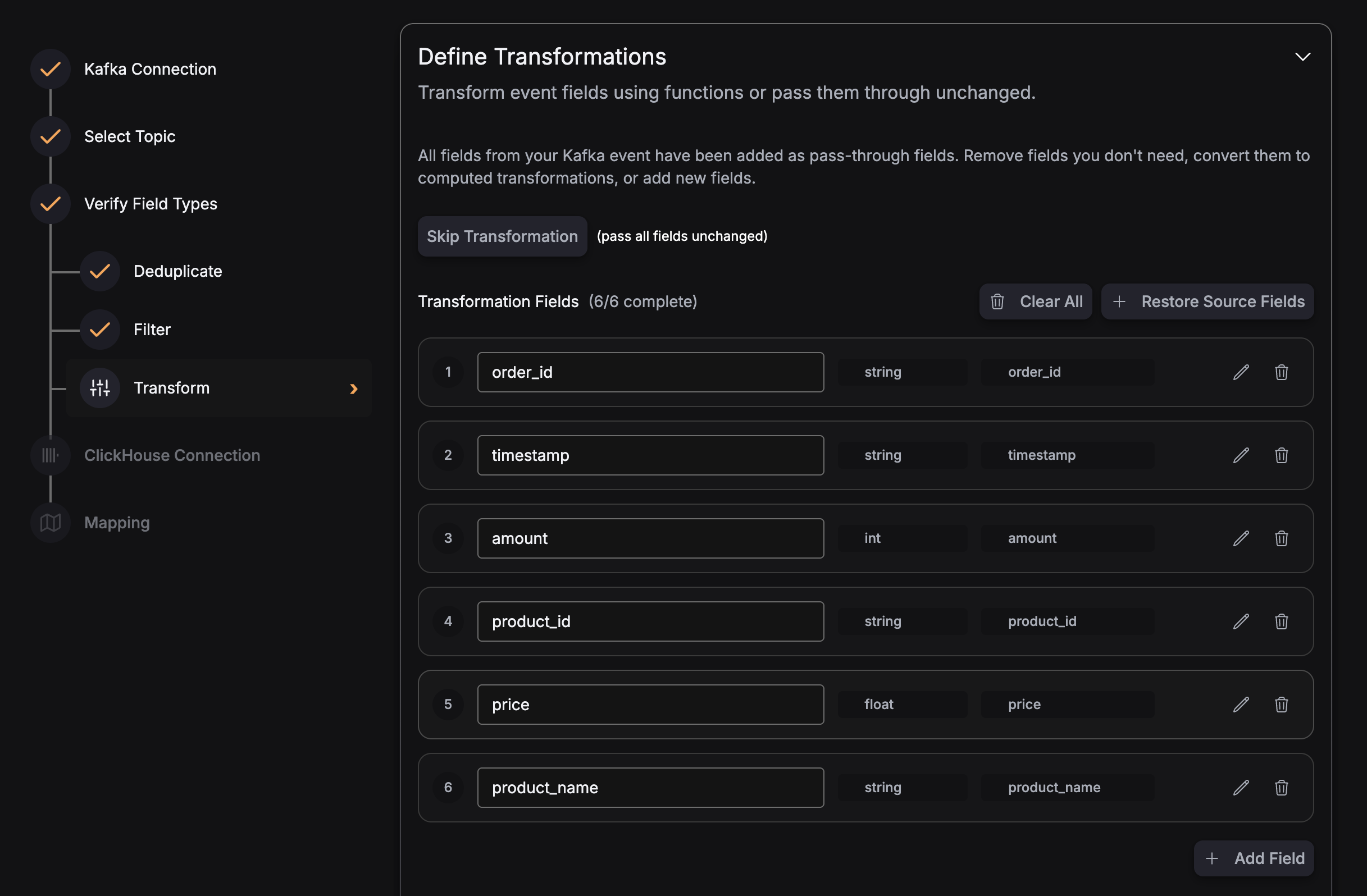This screenshot has height=896, width=1367.
Task: Click the Verify Field Types checkmark icon
Action: tap(51, 204)
